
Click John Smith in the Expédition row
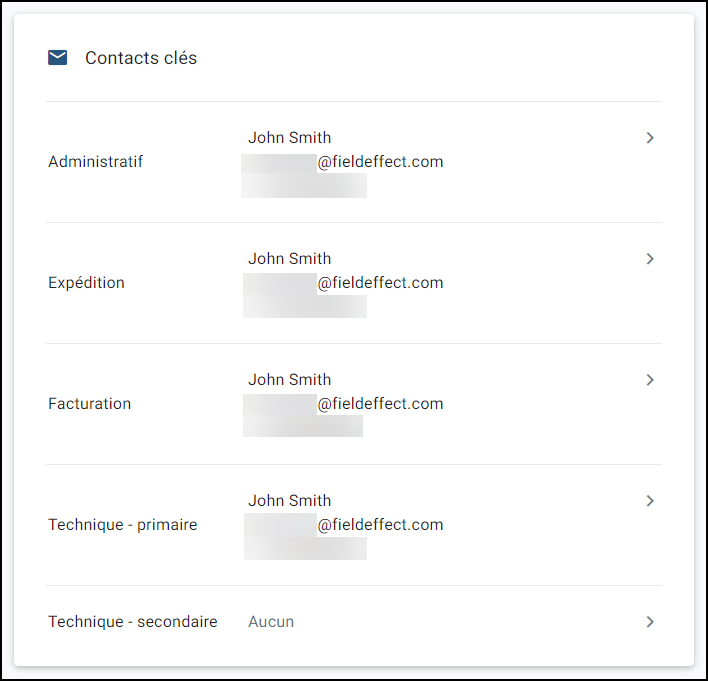289,259
